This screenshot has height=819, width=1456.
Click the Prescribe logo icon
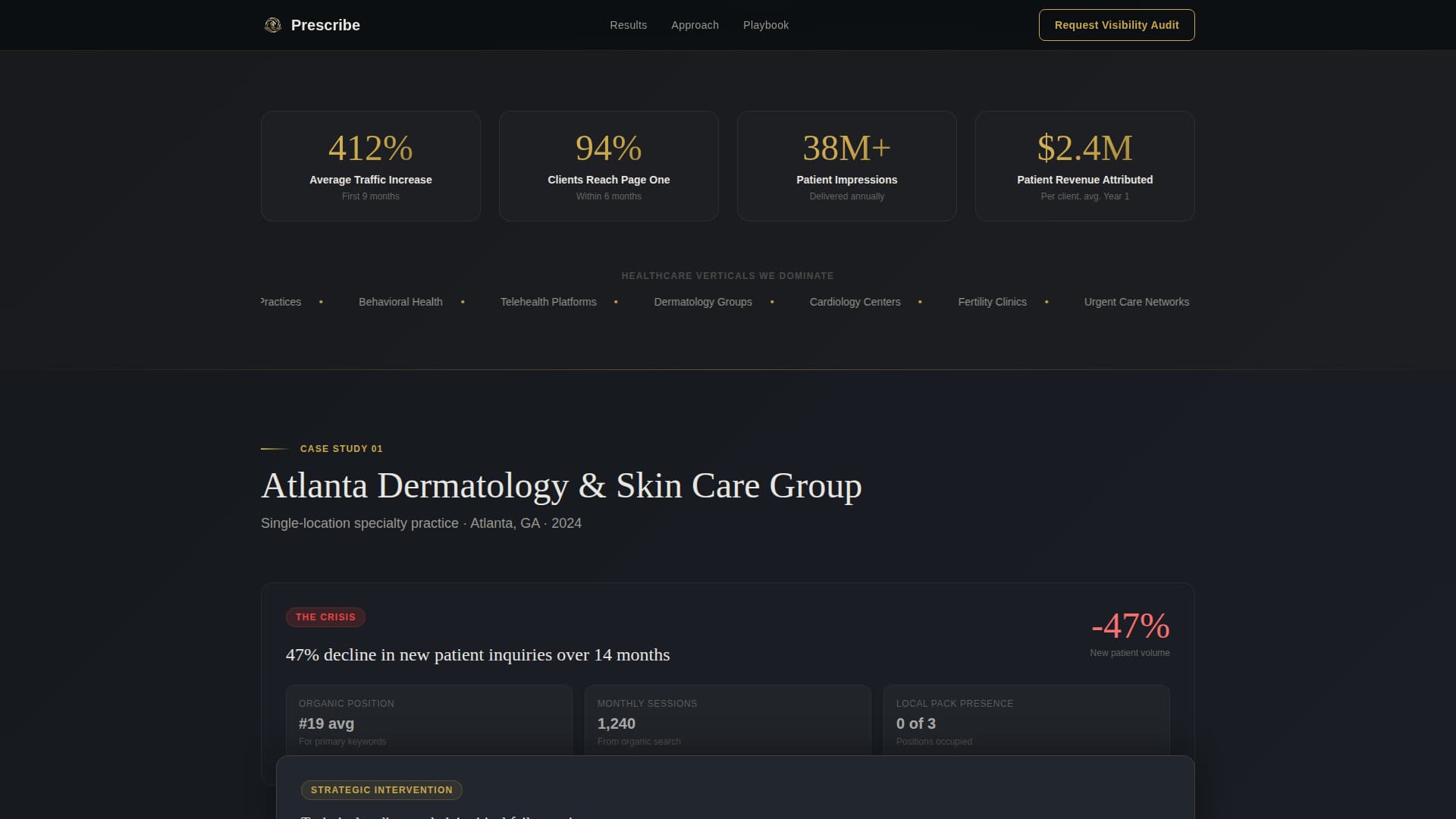273,25
